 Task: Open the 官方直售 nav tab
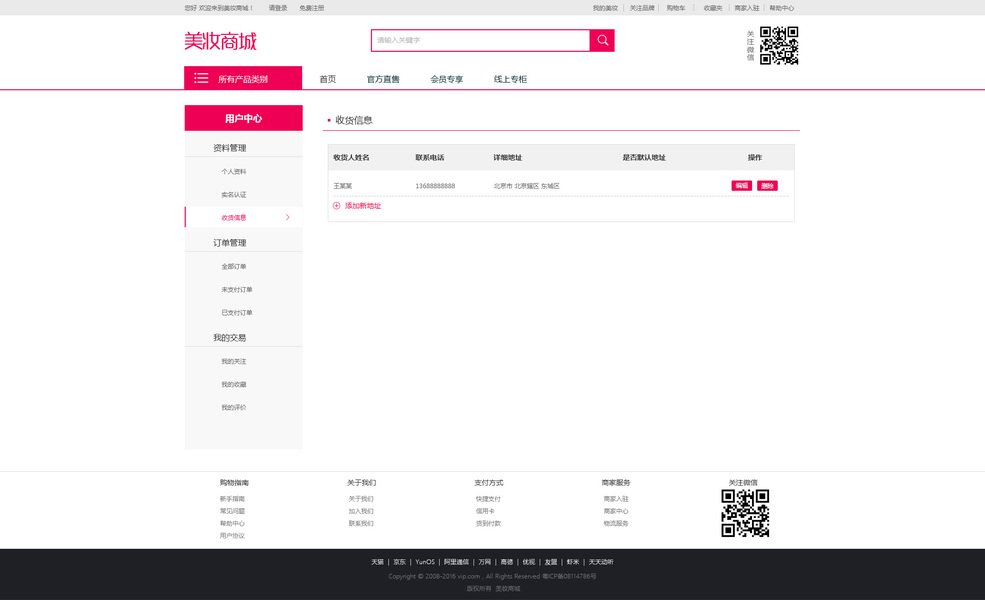(383, 79)
